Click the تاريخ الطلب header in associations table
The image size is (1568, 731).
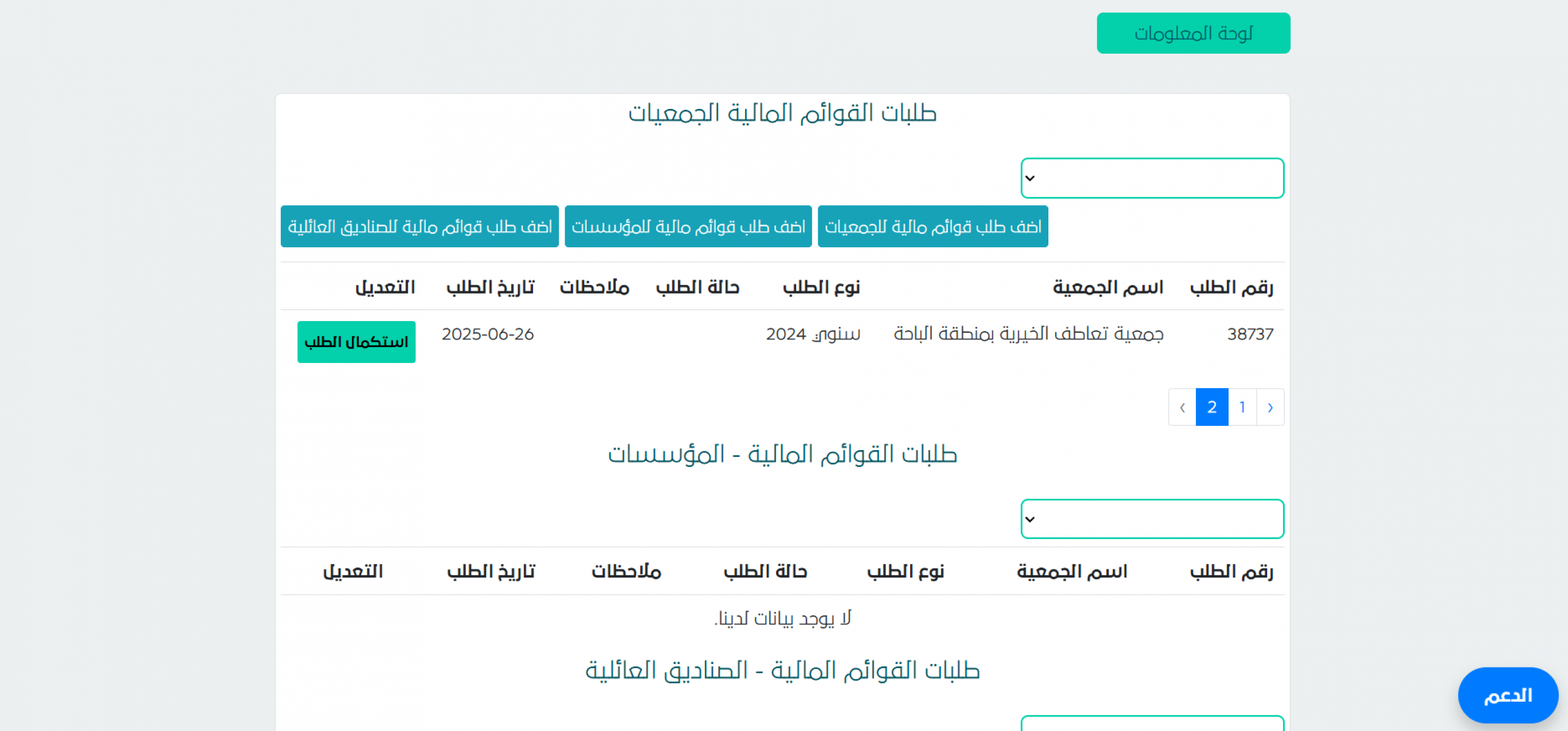click(x=490, y=287)
